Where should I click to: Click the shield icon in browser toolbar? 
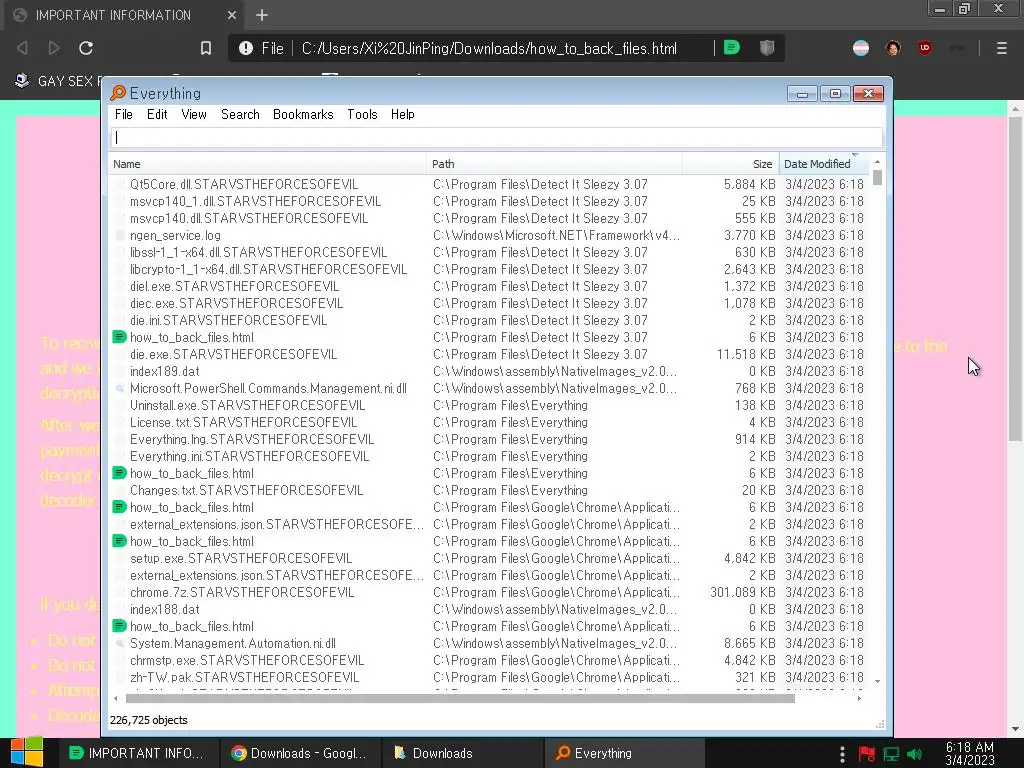[767, 48]
